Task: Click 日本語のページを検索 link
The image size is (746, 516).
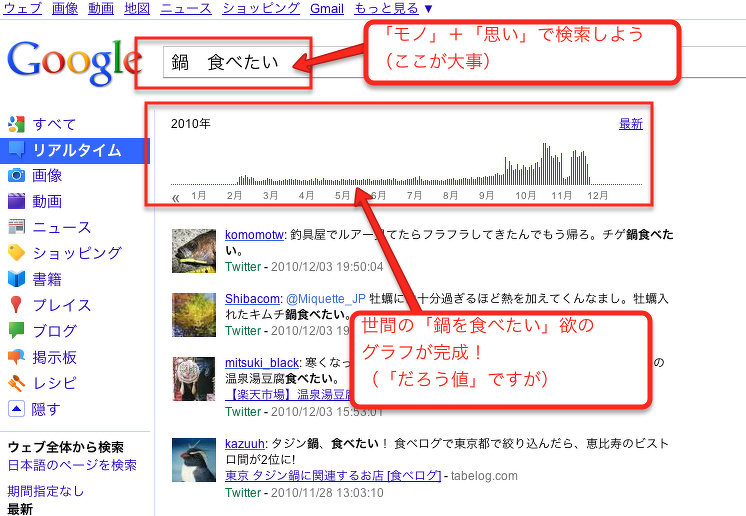Action: 72,465
